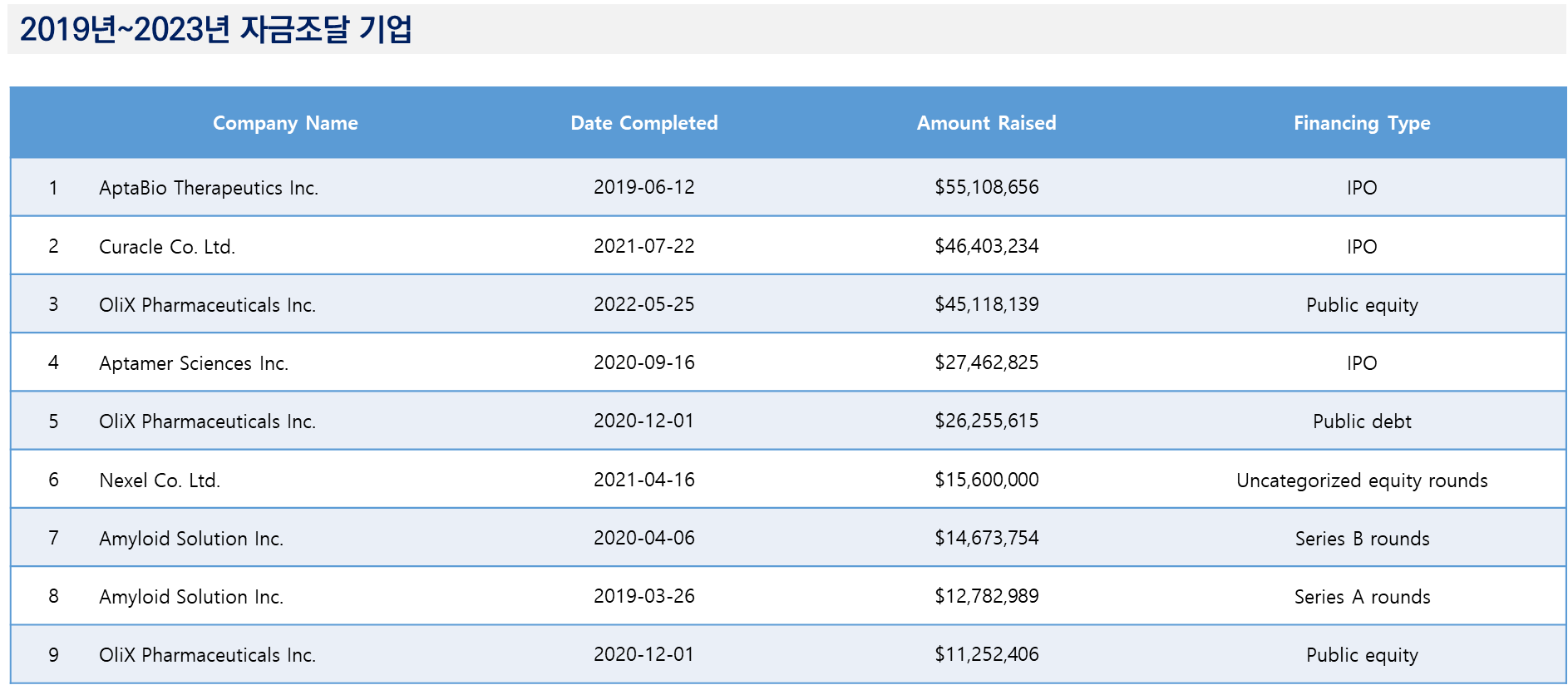Screen dimensions: 1568x685
Task: Click row number '5' beside OliX Pharmaceuticals
Action: 53,421
